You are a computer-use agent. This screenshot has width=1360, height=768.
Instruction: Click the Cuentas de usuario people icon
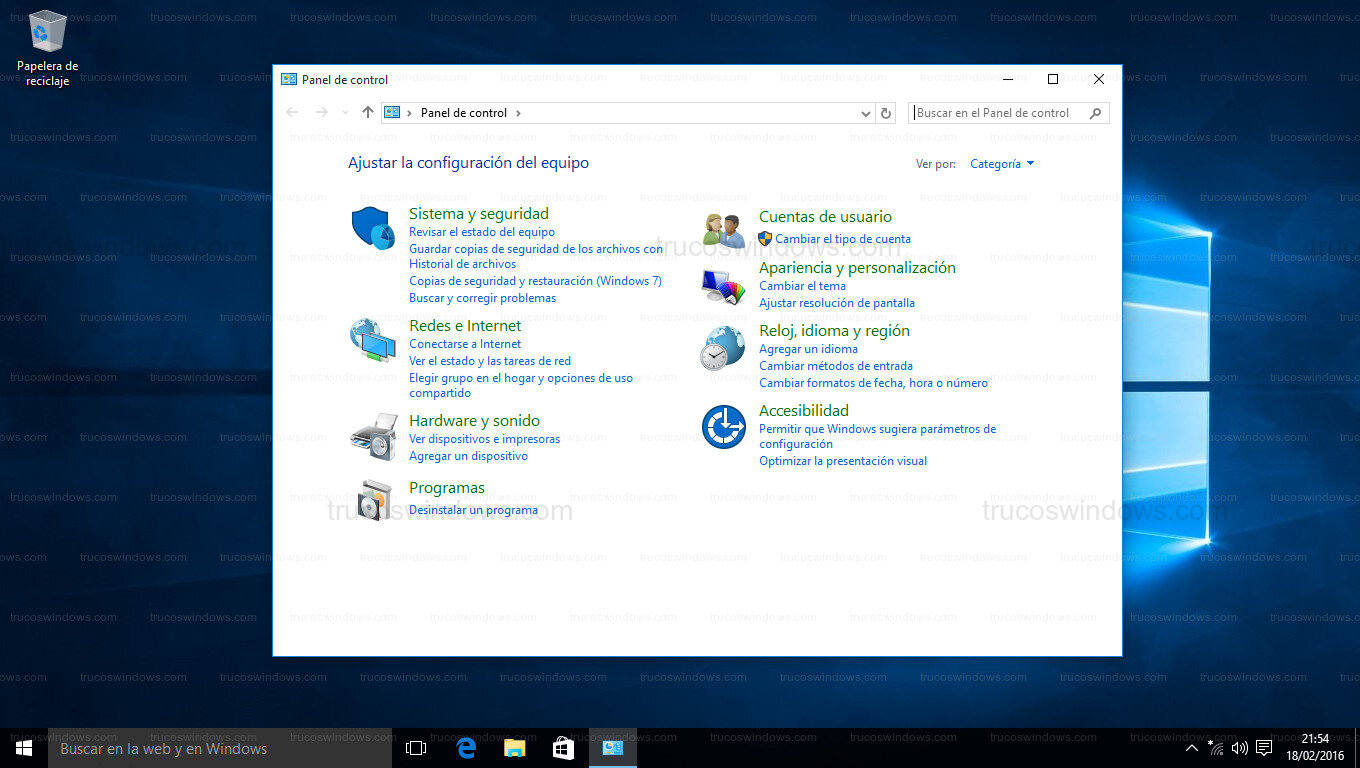[x=722, y=227]
